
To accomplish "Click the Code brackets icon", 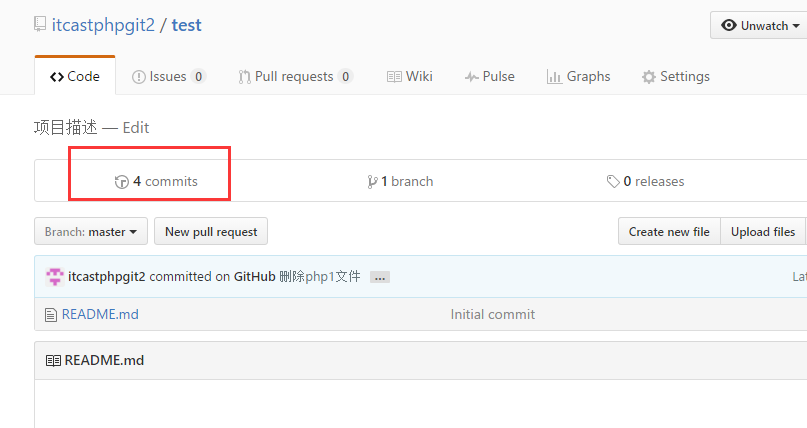I will [57, 77].
